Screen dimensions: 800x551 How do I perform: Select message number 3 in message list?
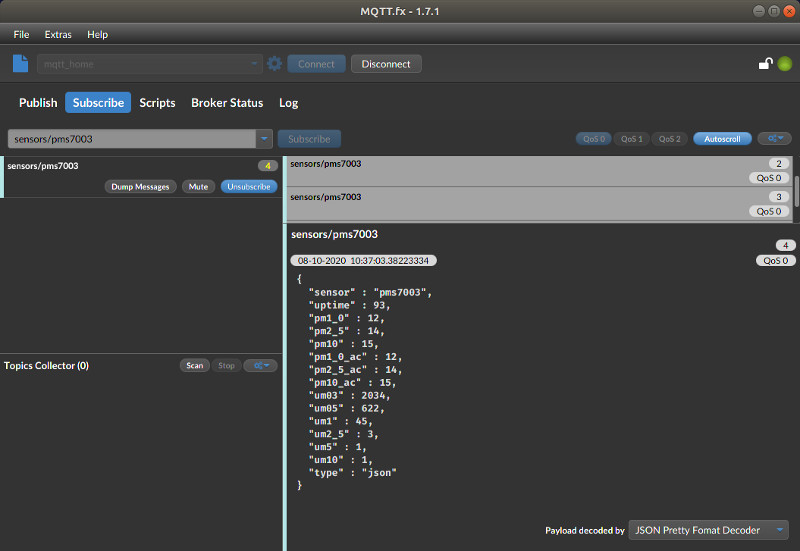pos(539,204)
